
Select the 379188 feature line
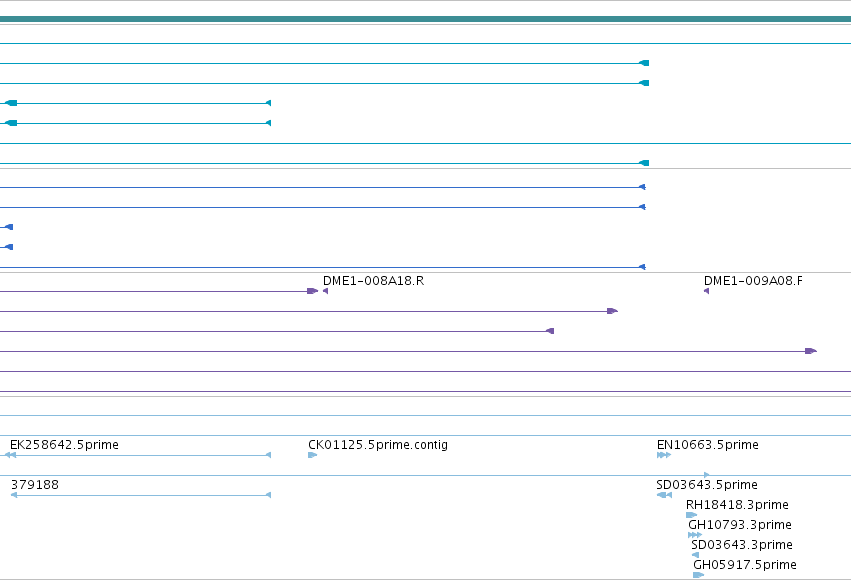pyautogui.click(x=141, y=495)
